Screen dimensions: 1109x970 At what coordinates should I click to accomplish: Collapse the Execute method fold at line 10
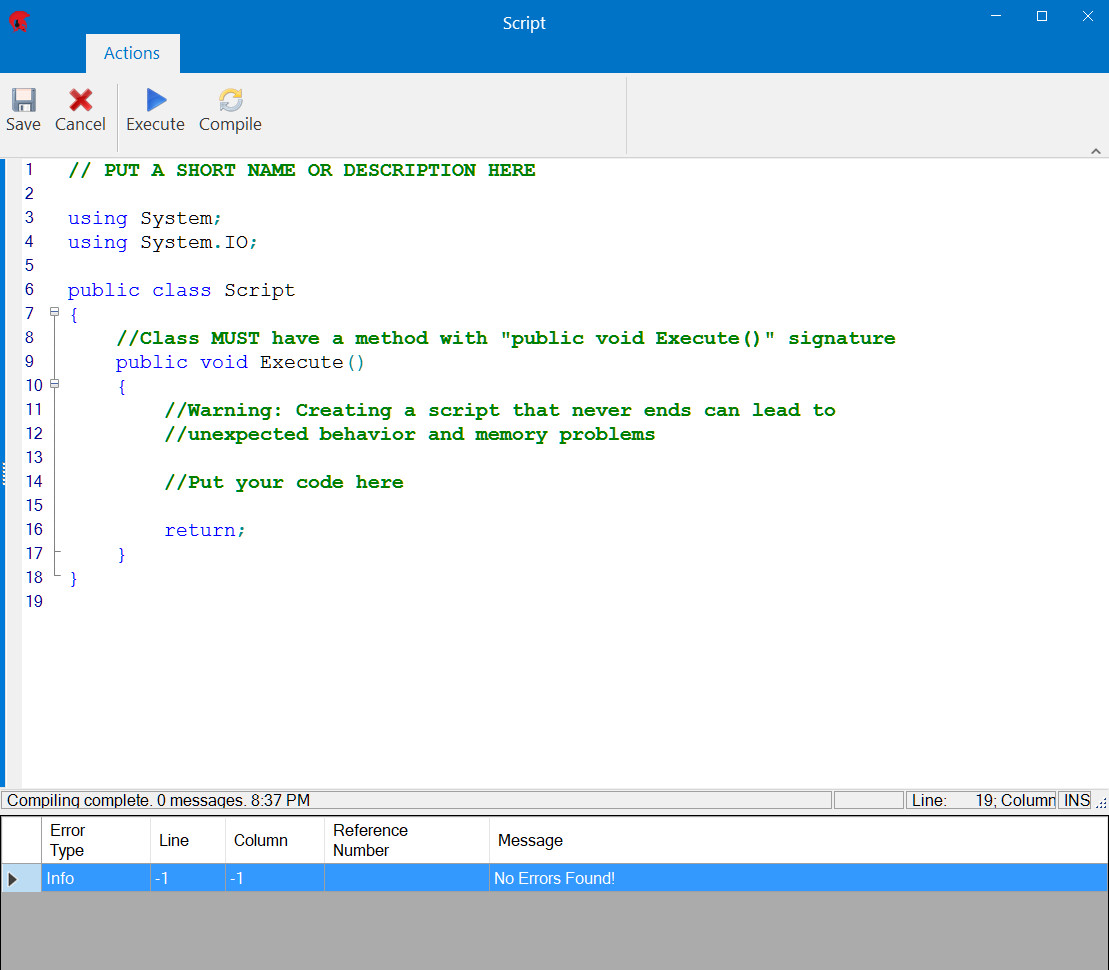coord(54,383)
